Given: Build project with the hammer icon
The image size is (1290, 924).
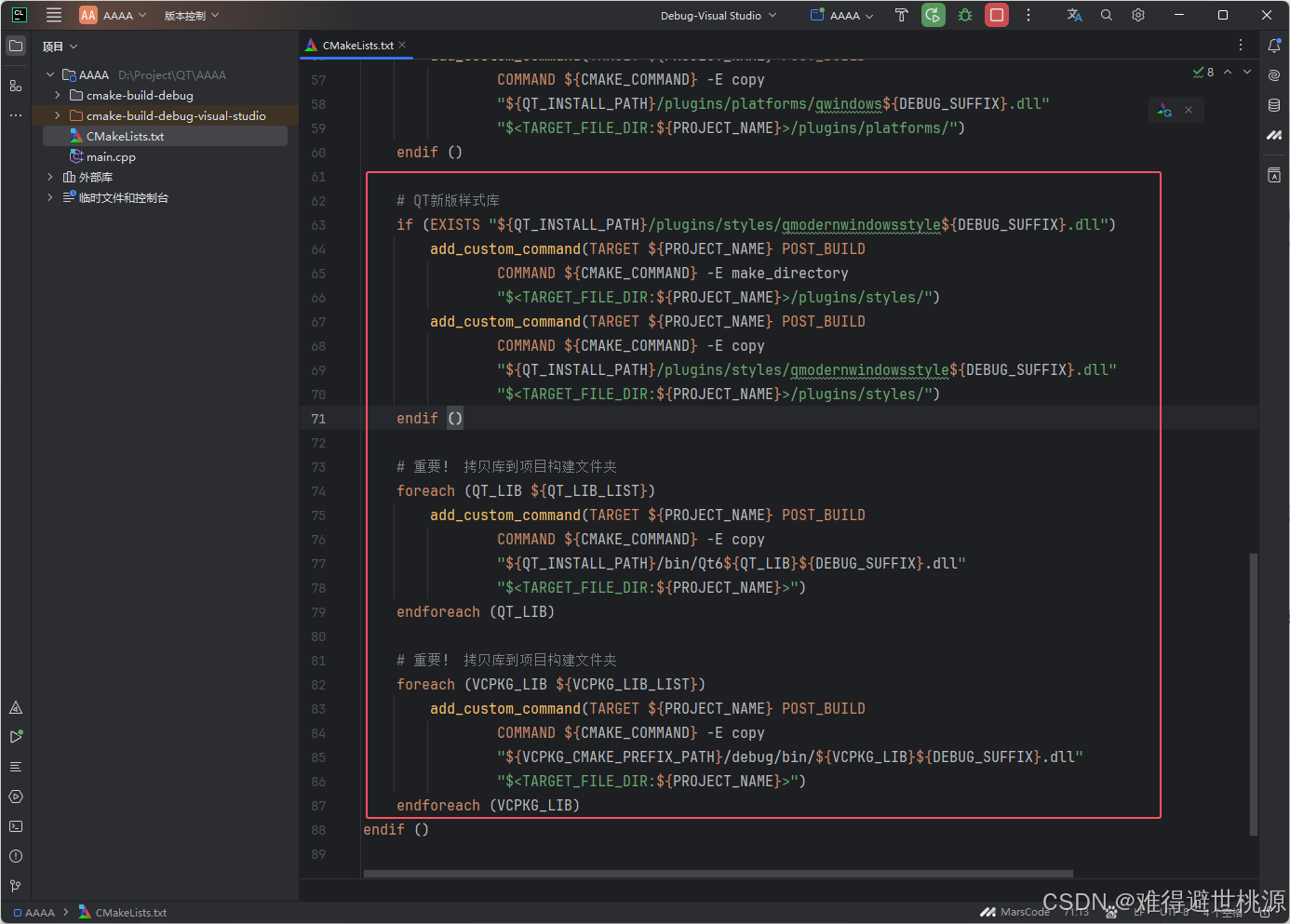Looking at the screenshot, I should coord(901,15).
